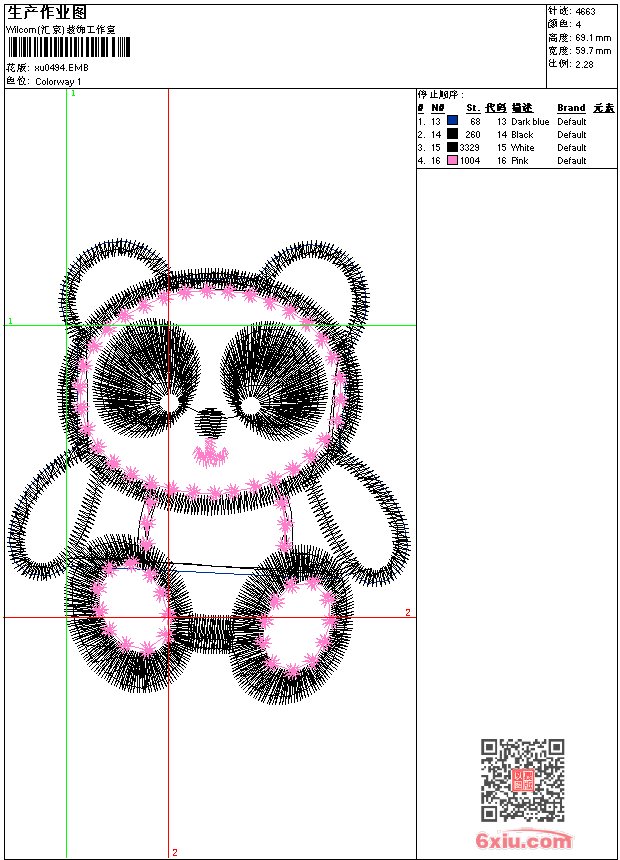Click the panda's black nose
This screenshot has height=860, width=620.
[209, 422]
